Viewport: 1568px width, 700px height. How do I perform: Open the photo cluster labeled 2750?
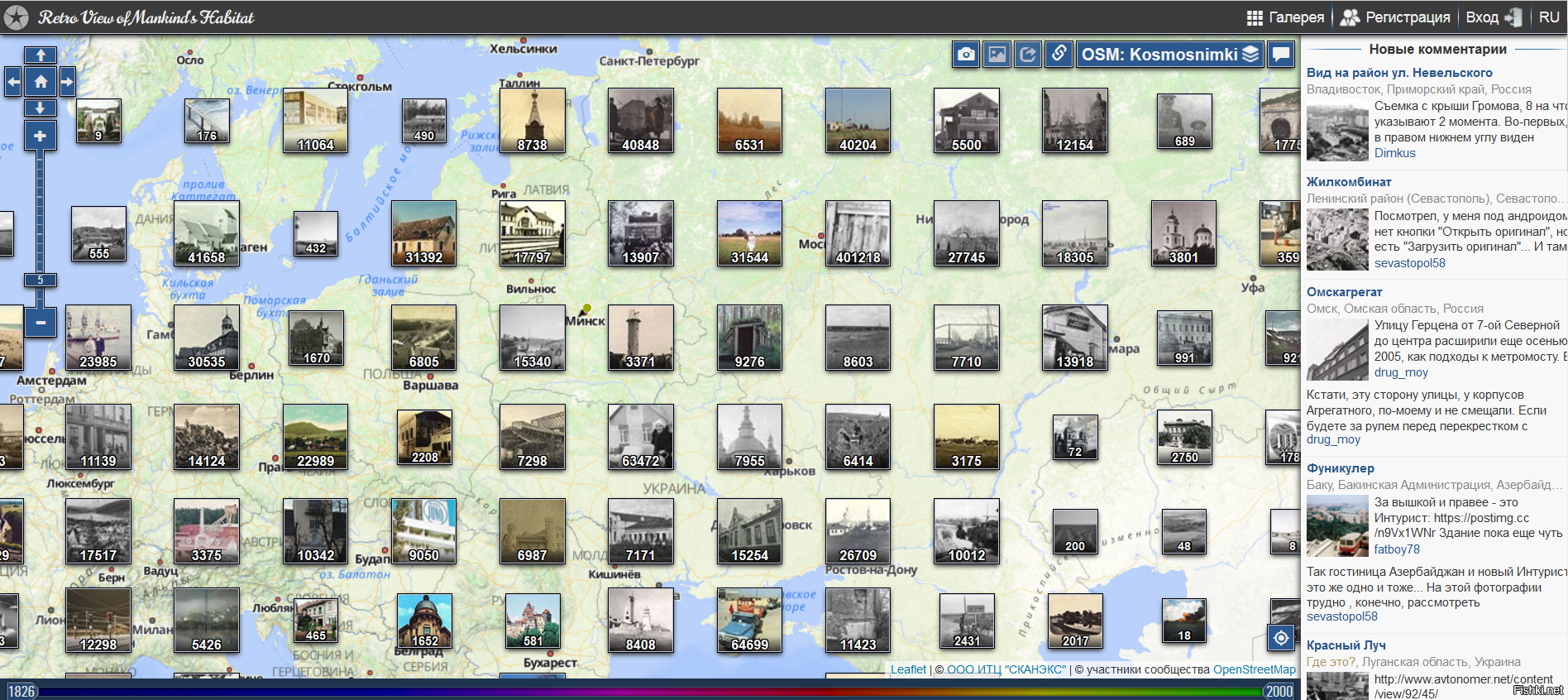point(1184,437)
